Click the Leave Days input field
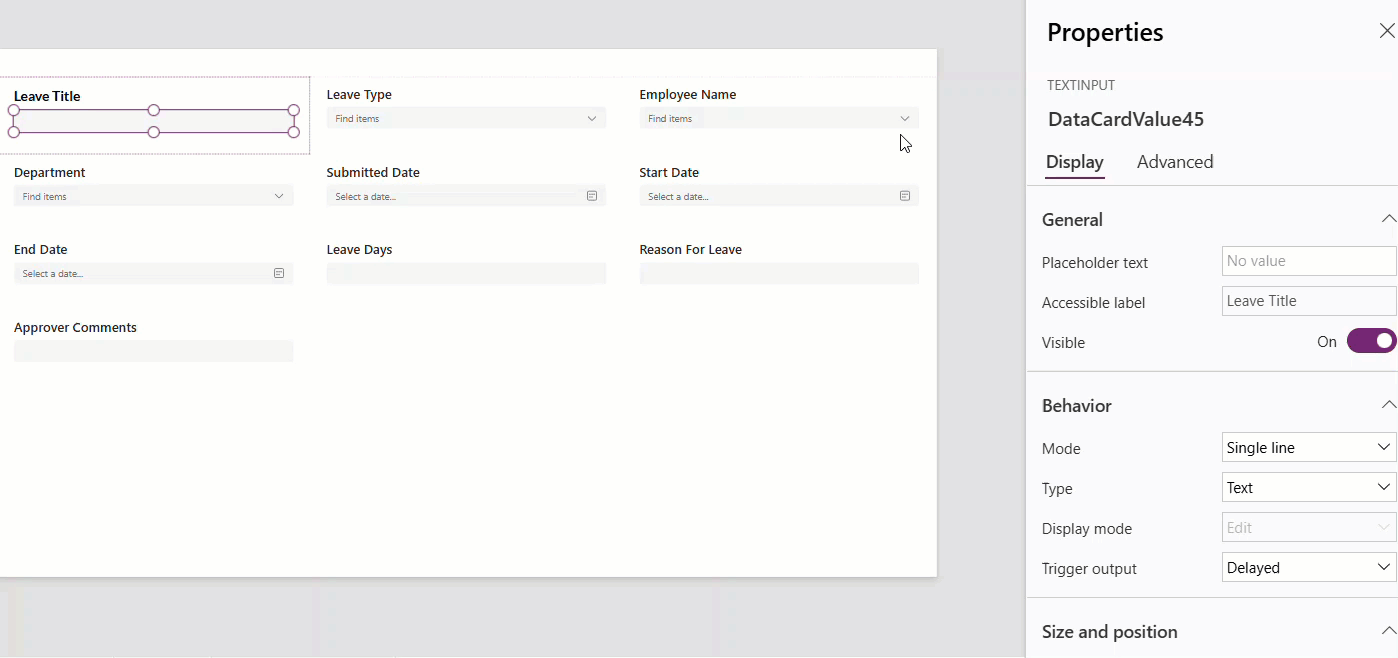This screenshot has width=1398, height=658. pos(466,273)
